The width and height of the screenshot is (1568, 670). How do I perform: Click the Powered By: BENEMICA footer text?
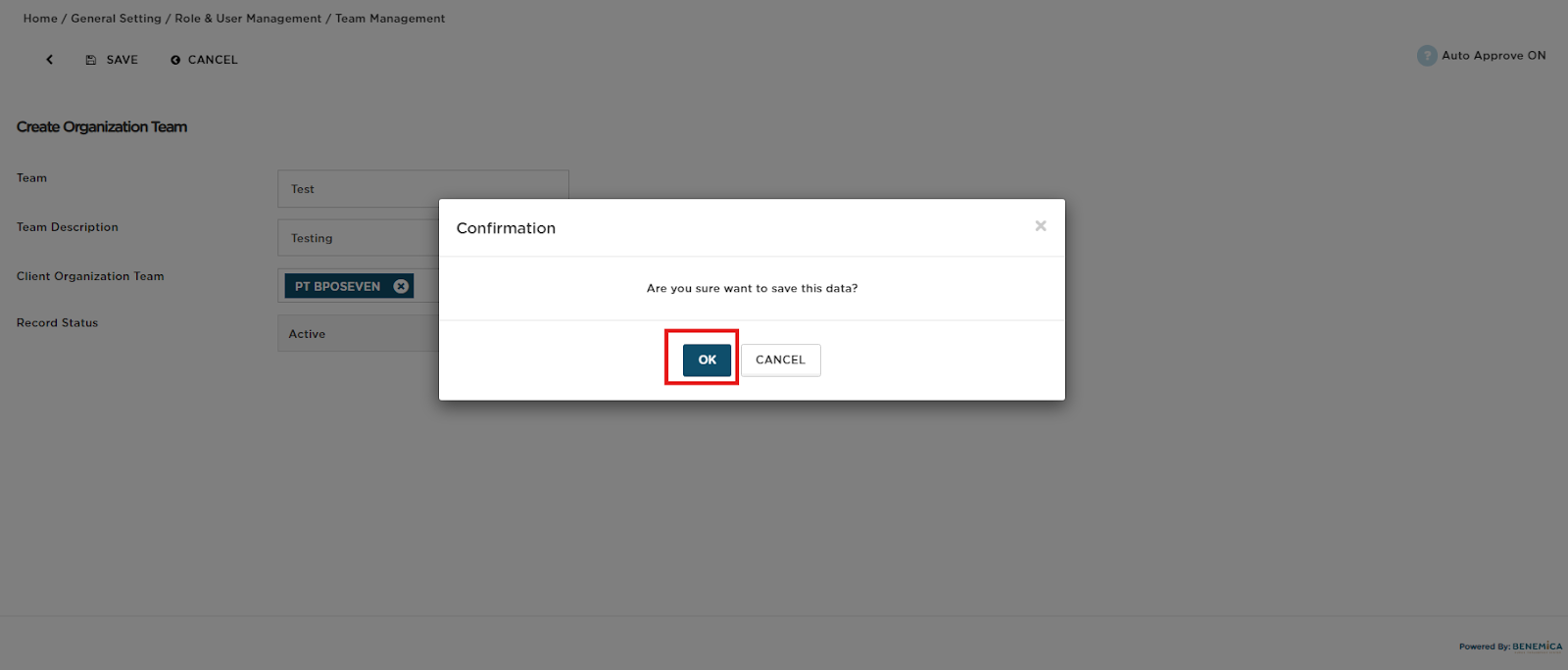pyautogui.click(x=1510, y=646)
